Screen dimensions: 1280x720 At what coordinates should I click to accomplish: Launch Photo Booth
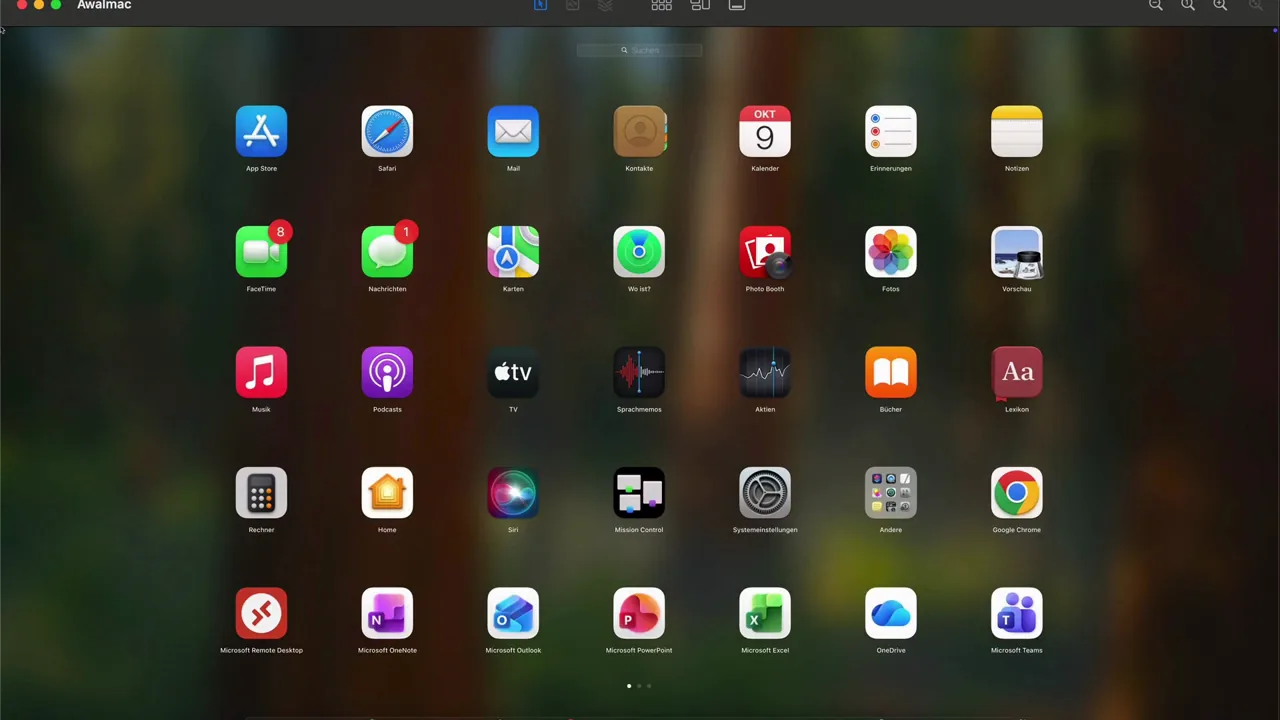765,252
